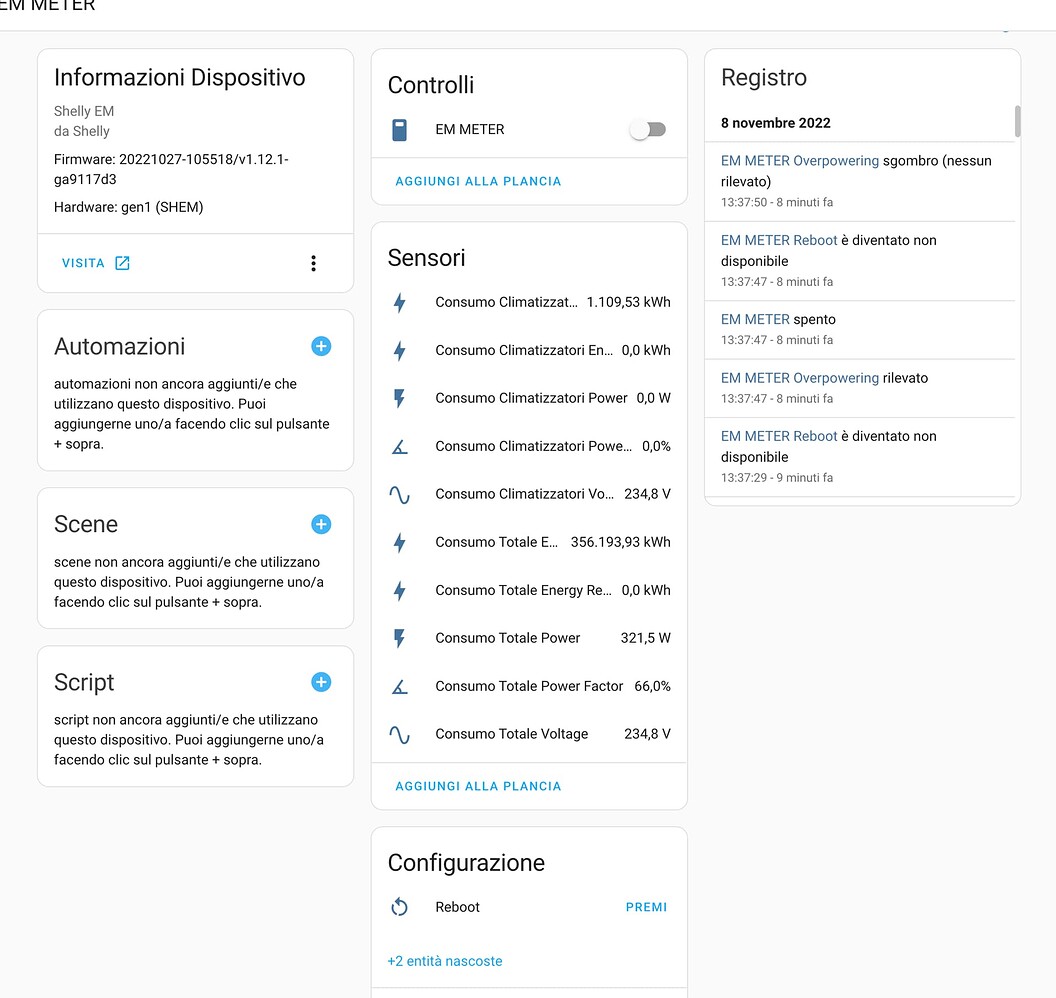This screenshot has height=998, width=1056.
Task: Click the EM METER device icon in Controlli
Action: [x=399, y=129]
